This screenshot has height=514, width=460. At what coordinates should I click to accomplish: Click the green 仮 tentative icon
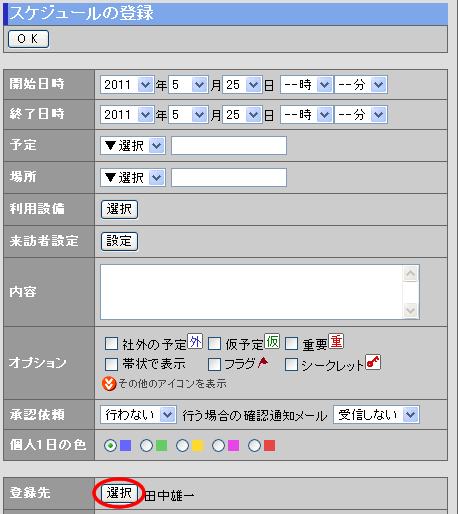point(272,341)
